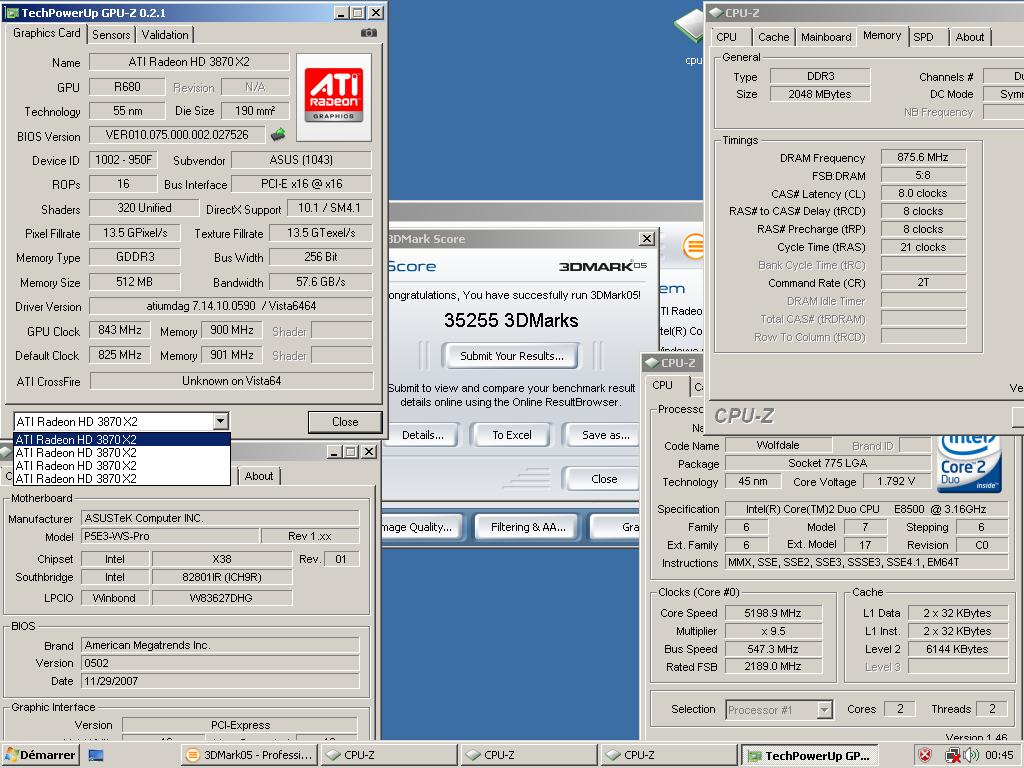Click the GPU Name field ATI Radeon HD 3870 X2
This screenshot has width=1024, height=768.
pos(189,62)
